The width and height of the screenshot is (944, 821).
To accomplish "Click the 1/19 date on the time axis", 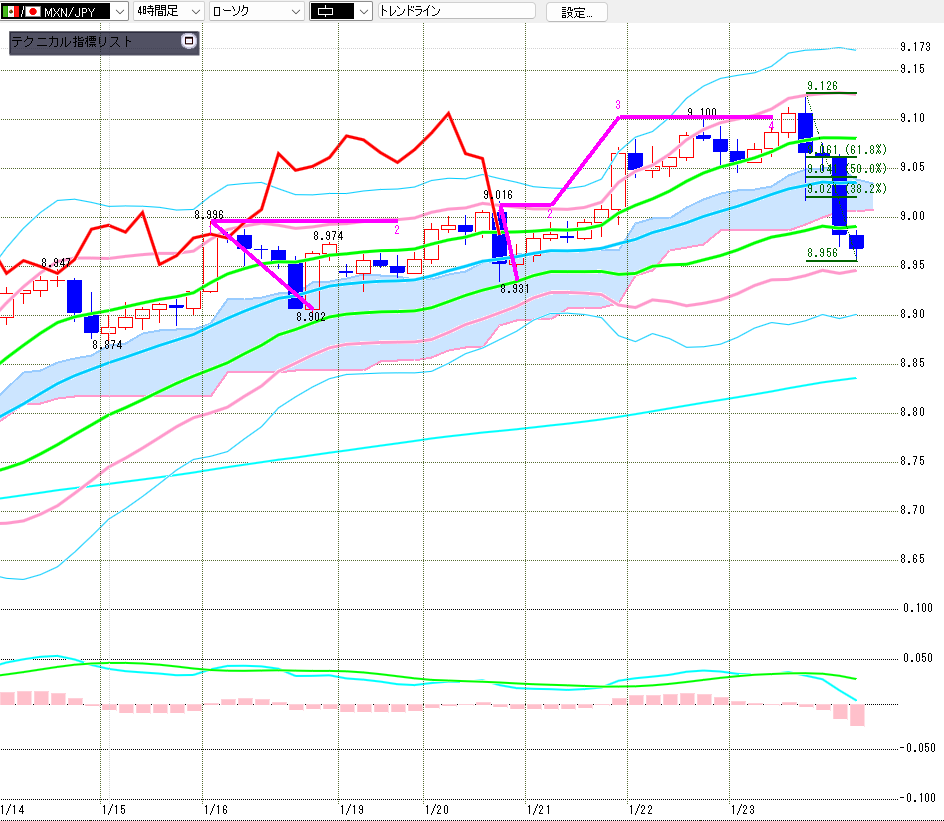I will click(350, 808).
